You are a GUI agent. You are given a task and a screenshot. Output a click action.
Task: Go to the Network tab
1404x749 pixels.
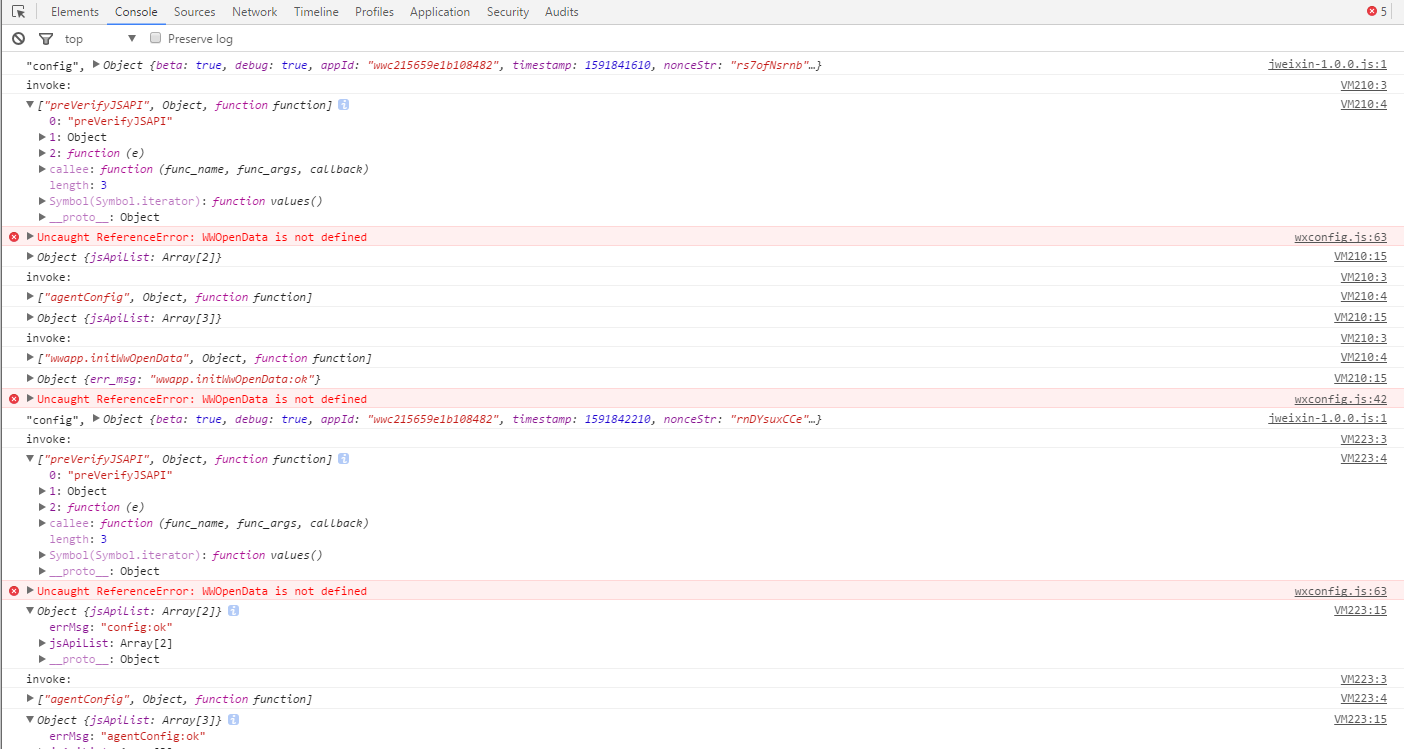pyautogui.click(x=255, y=12)
